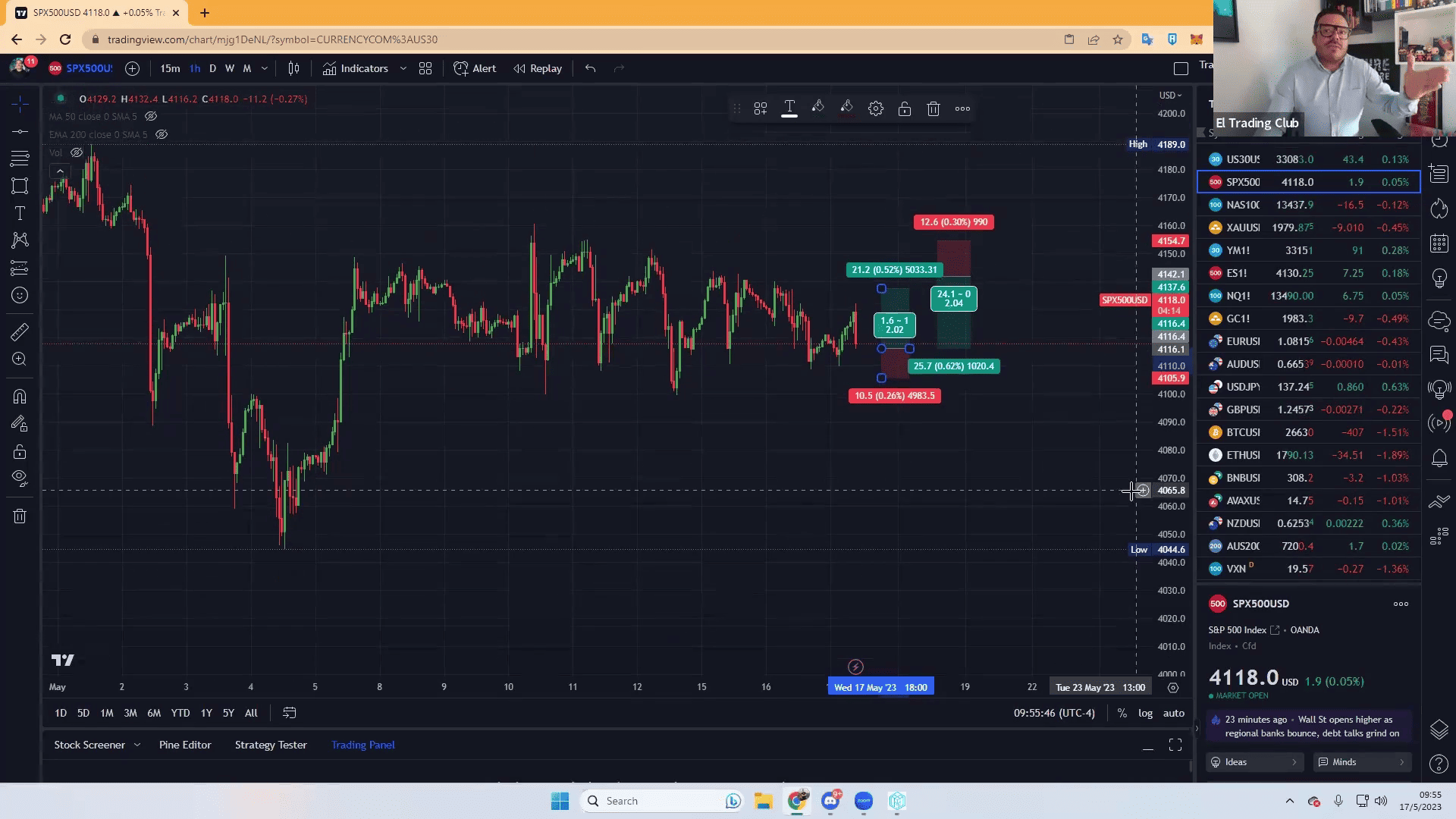The height and width of the screenshot is (819, 1456).
Task: Lock the selected drawing
Action: tap(905, 108)
